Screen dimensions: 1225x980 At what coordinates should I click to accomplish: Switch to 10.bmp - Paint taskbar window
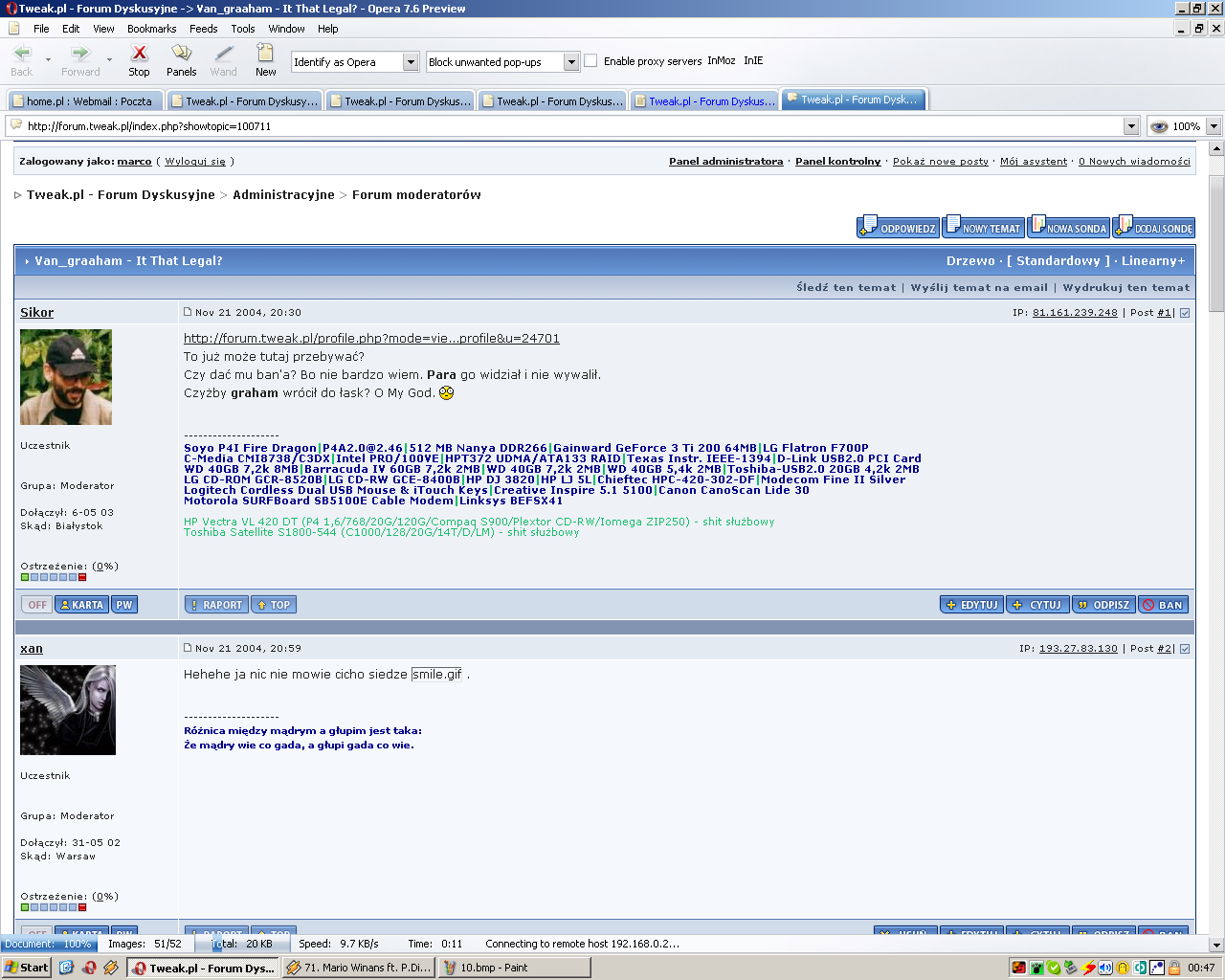point(515,968)
